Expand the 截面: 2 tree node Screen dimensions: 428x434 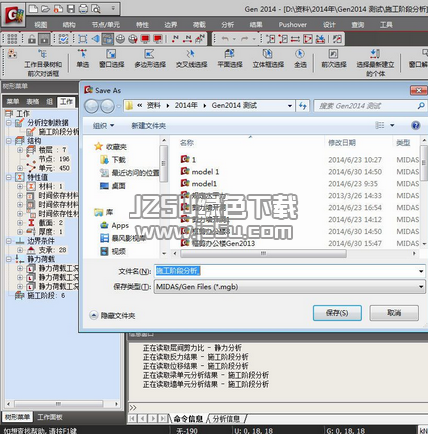20,223
